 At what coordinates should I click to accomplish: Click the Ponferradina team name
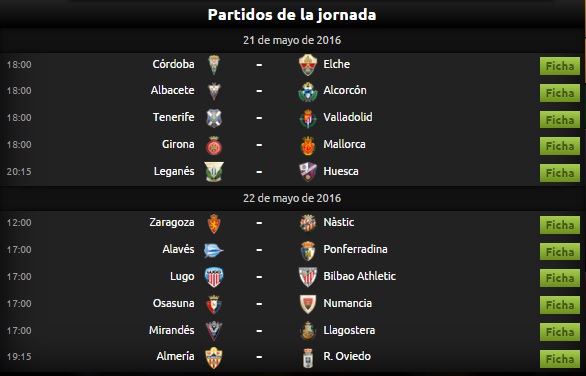(355, 249)
